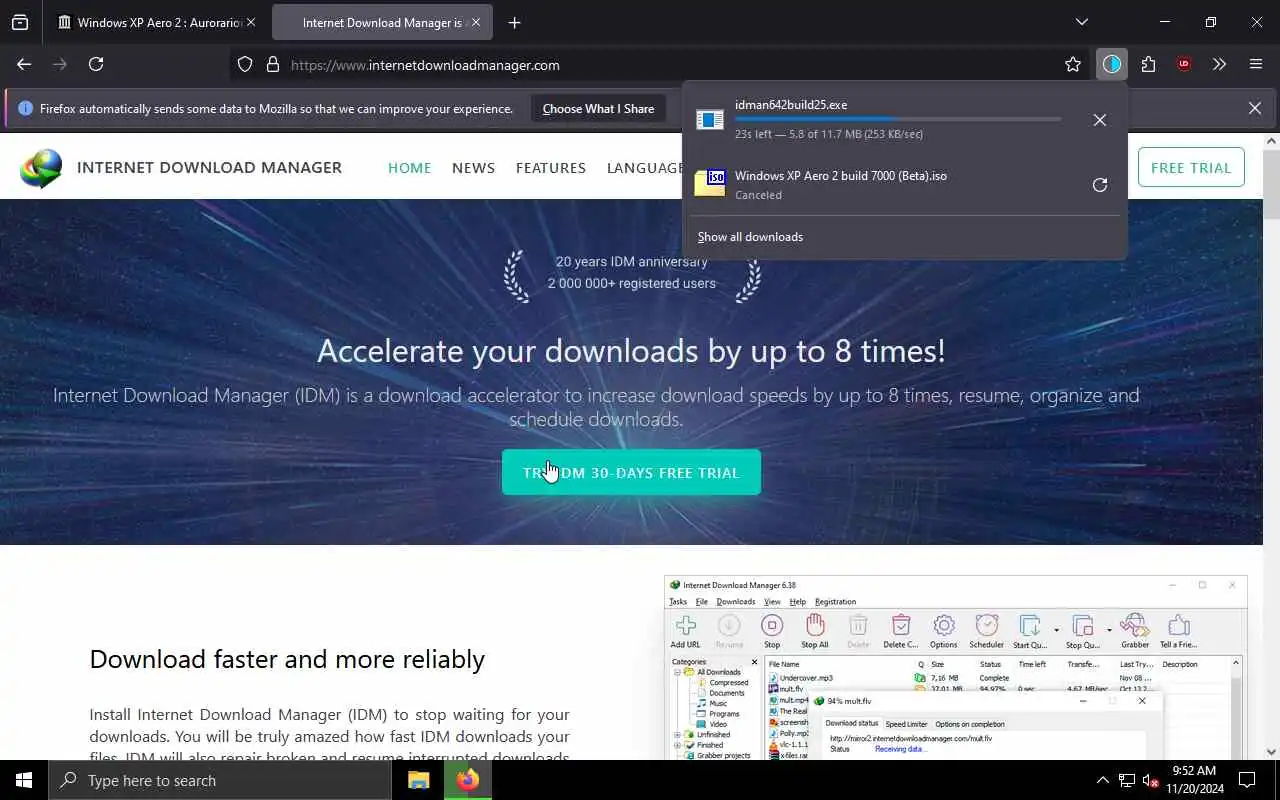Show more tools overflow chevron
Viewport: 1280px width, 800px height.
1219,65
